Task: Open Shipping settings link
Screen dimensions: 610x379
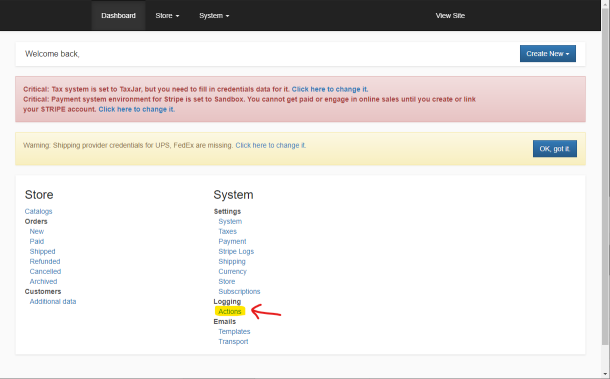Action: pyautogui.click(x=232, y=261)
